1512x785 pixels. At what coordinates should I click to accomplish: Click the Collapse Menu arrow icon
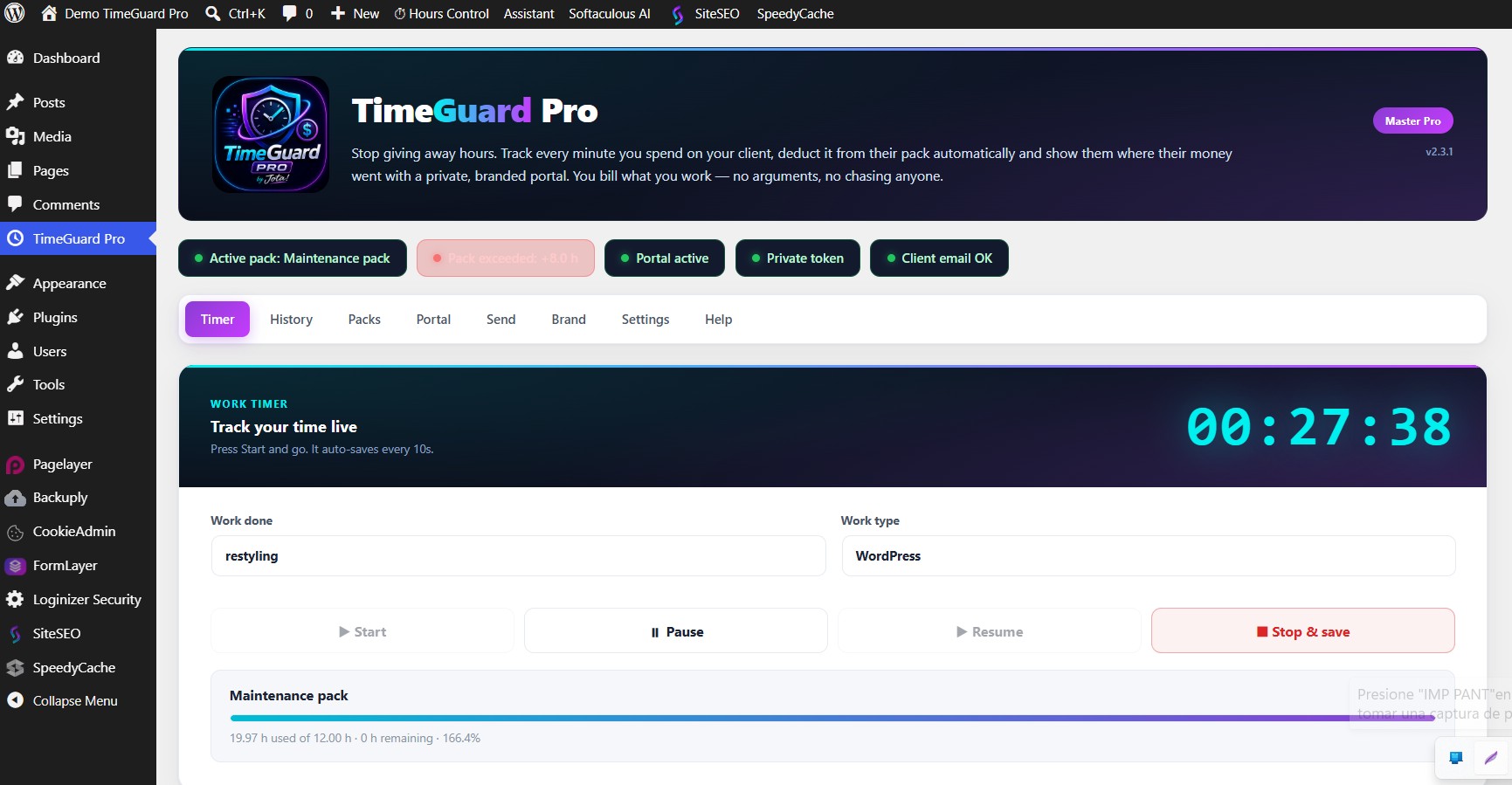(15, 700)
